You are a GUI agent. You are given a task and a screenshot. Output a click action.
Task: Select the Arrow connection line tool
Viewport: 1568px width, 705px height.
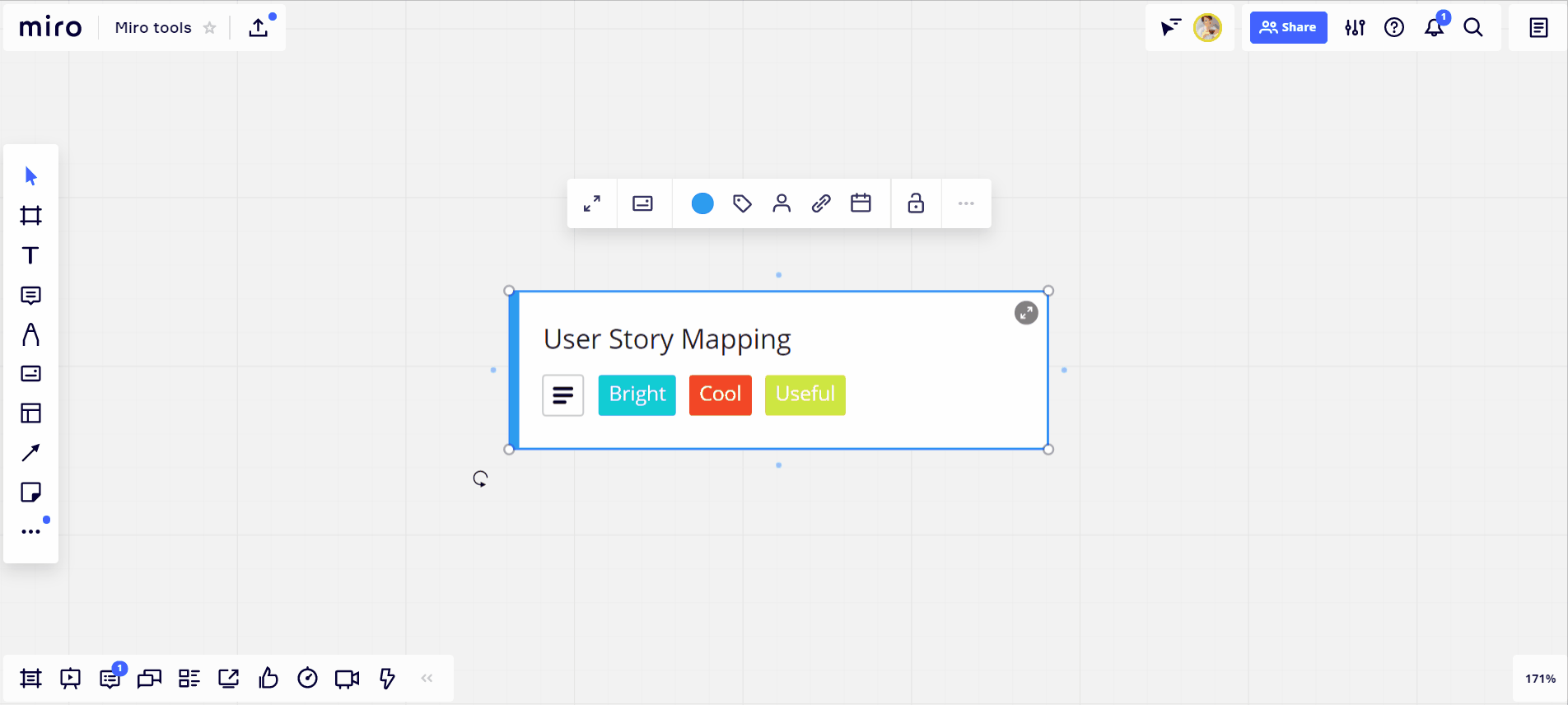[30, 453]
